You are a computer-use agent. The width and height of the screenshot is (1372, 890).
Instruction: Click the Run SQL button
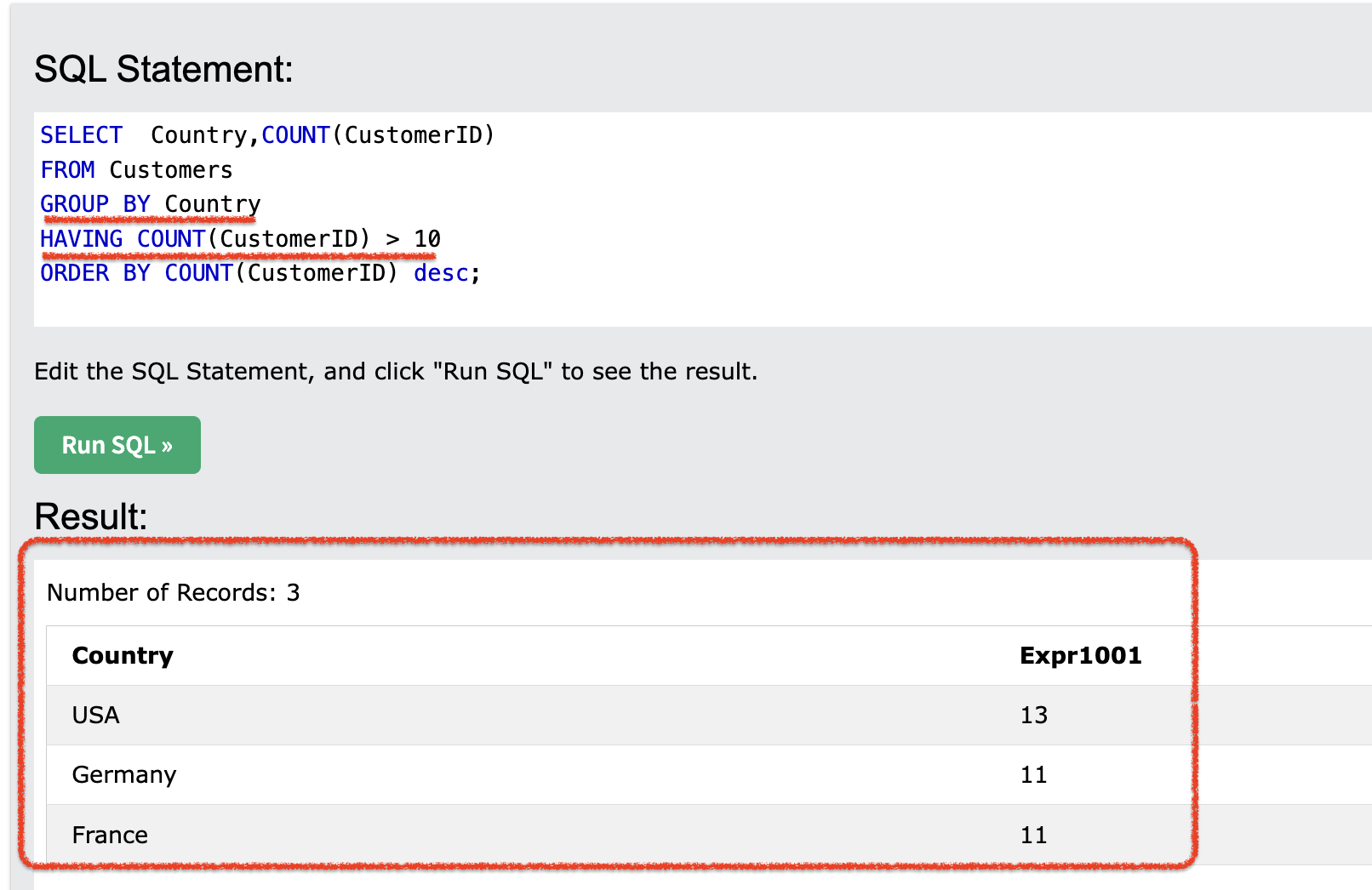(117, 445)
